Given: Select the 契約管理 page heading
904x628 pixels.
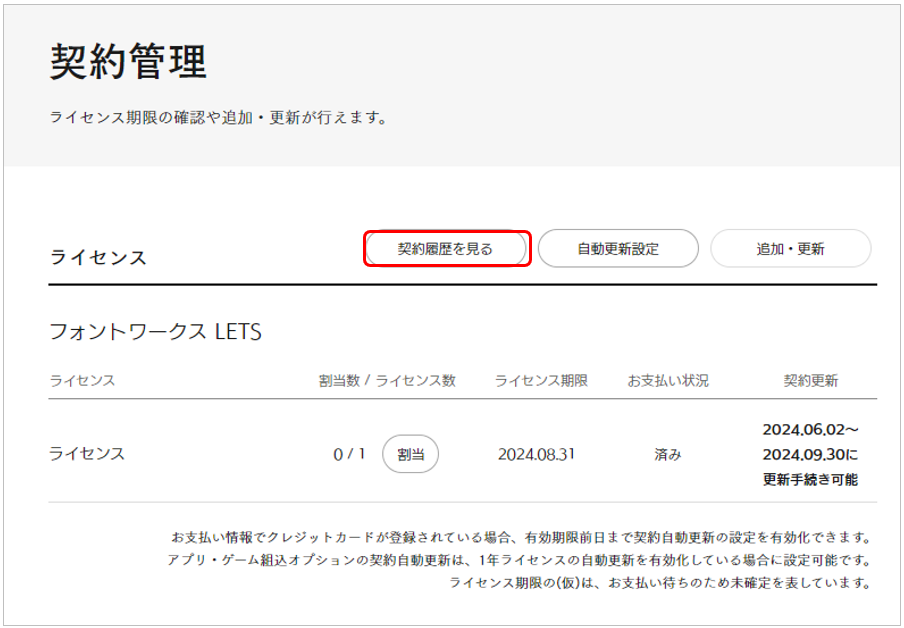Looking at the screenshot, I should point(128,61).
